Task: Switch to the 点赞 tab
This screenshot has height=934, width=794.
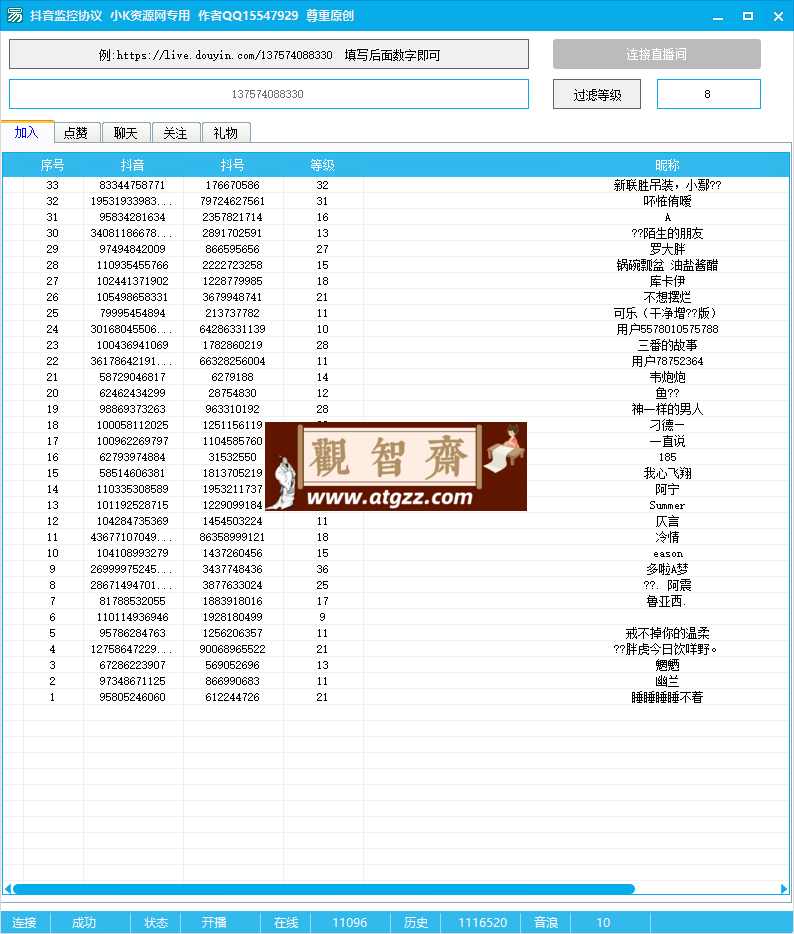Action: 76,133
